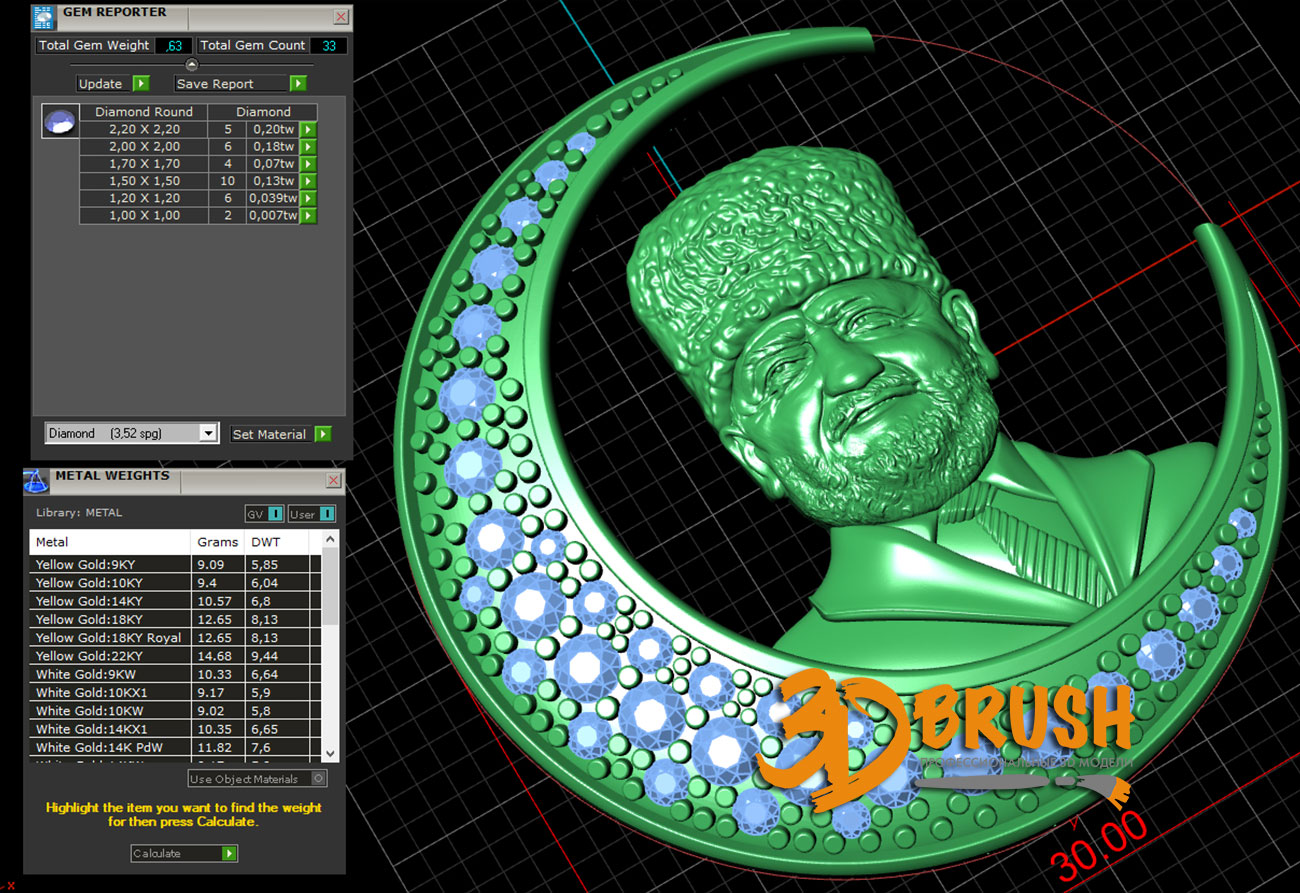Toggle Use Object Materials option
Viewport: 1300px width, 893px height.
coord(258,779)
